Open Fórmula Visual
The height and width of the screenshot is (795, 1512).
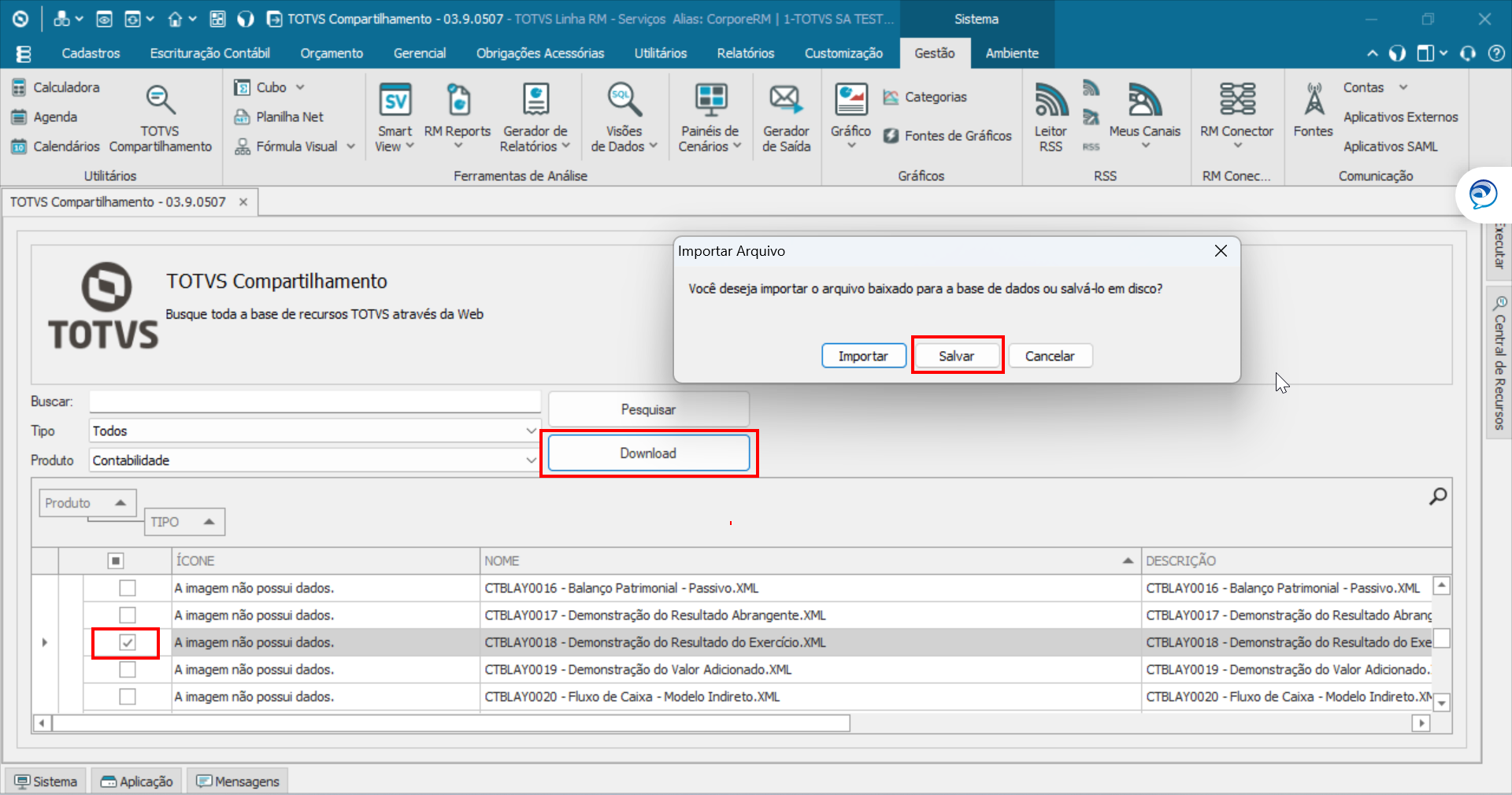(x=287, y=146)
